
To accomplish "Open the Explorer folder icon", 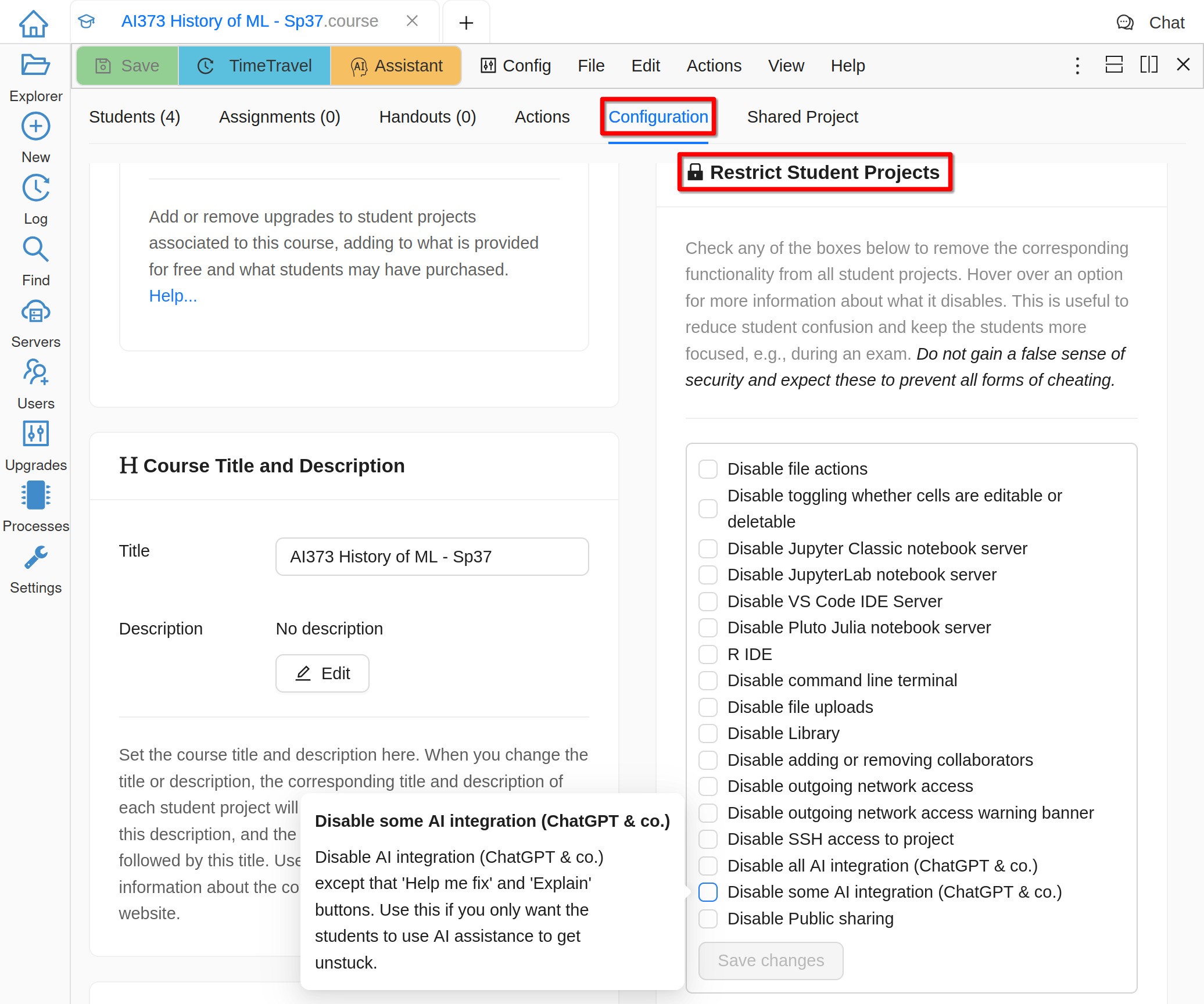I will pos(35,65).
